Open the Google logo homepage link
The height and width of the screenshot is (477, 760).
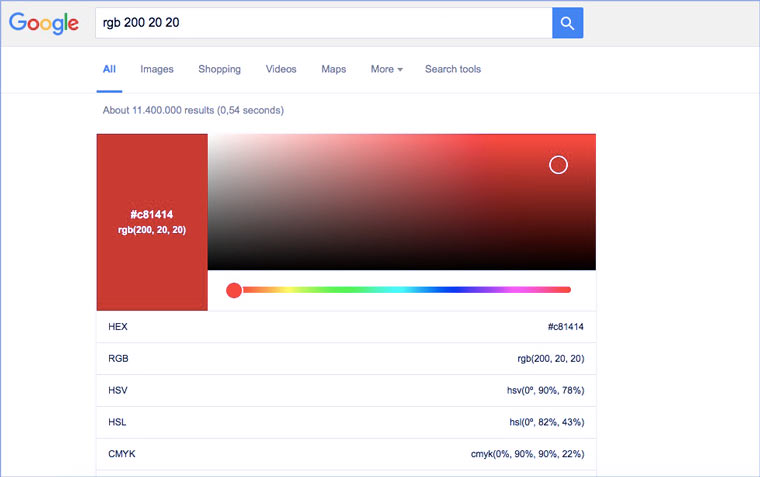[44, 23]
